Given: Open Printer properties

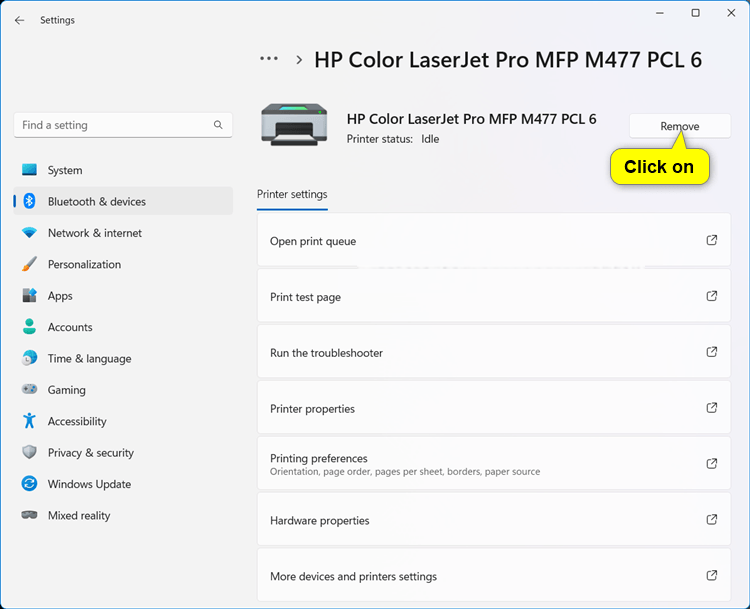Looking at the screenshot, I should click(x=494, y=408).
